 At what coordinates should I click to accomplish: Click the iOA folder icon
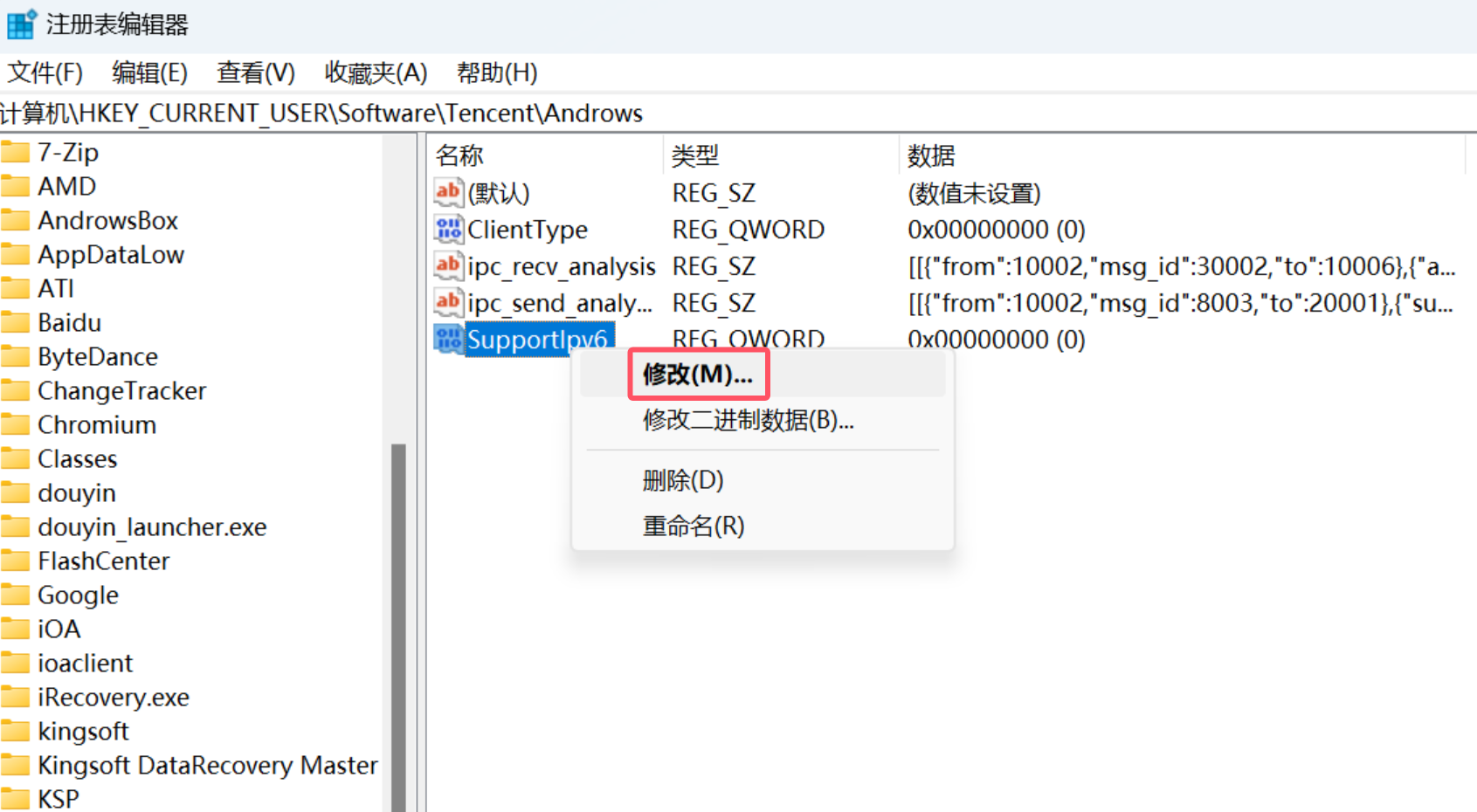(x=15, y=630)
